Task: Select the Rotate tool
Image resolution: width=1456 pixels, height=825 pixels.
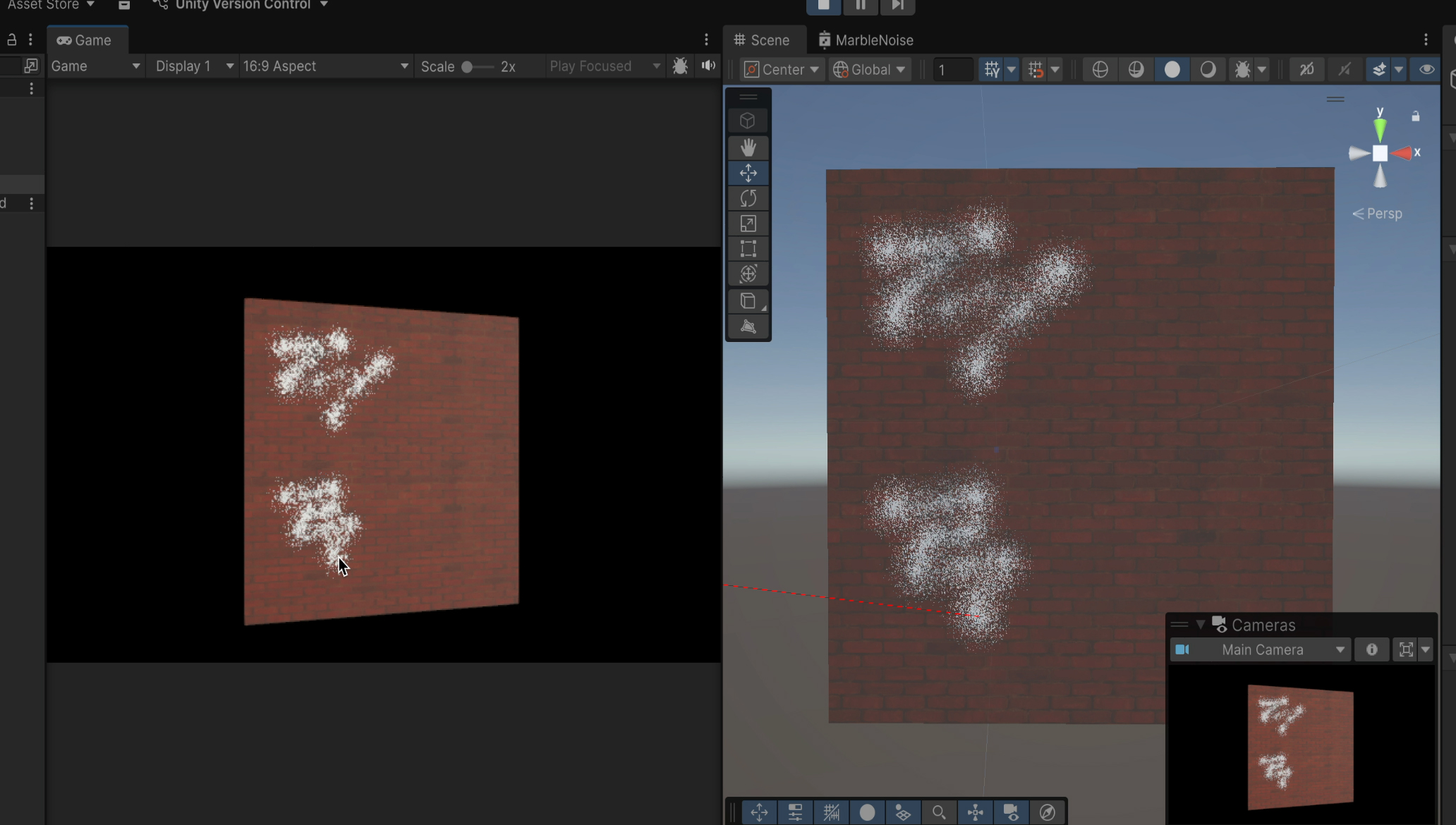Action: [x=748, y=198]
